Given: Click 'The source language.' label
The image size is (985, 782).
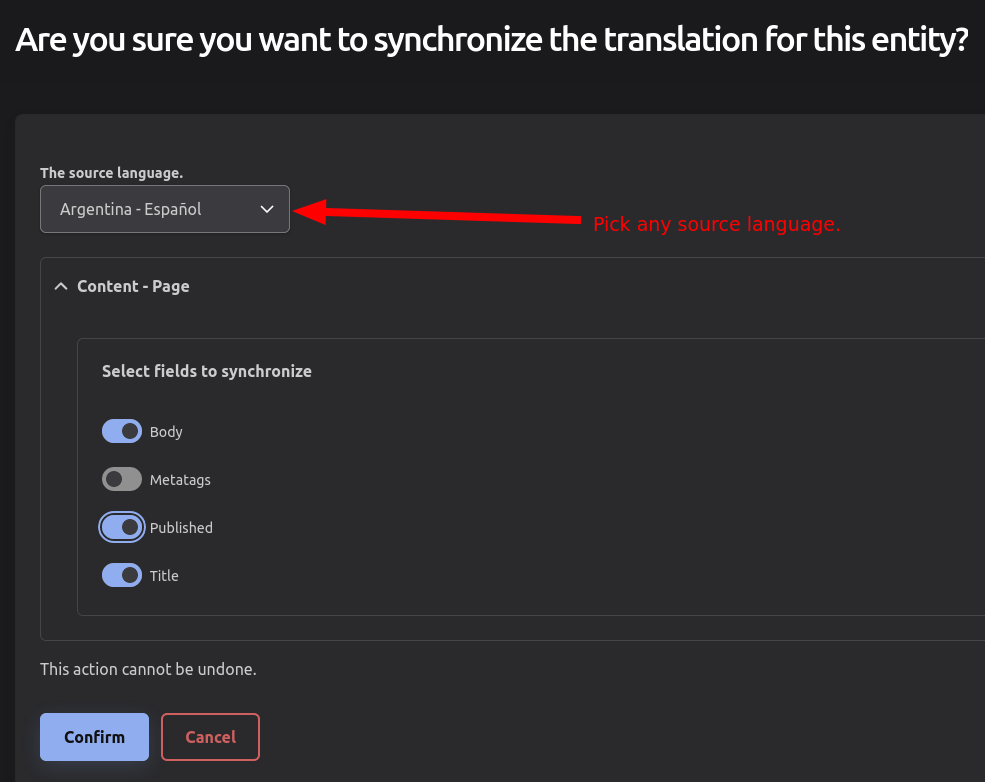Looking at the screenshot, I should tap(112, 173).
